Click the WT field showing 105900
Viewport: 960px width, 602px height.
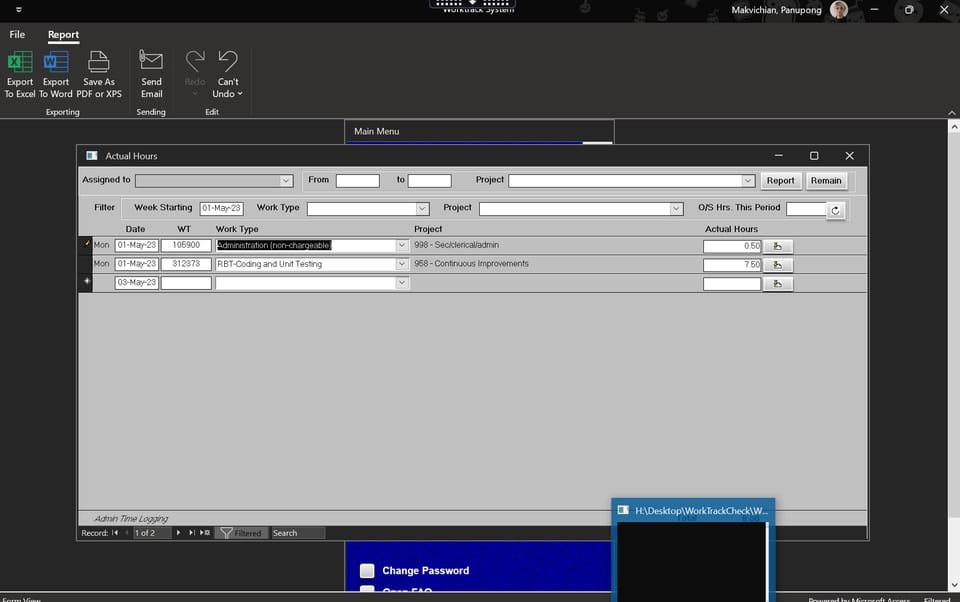(x=186, y=246)
